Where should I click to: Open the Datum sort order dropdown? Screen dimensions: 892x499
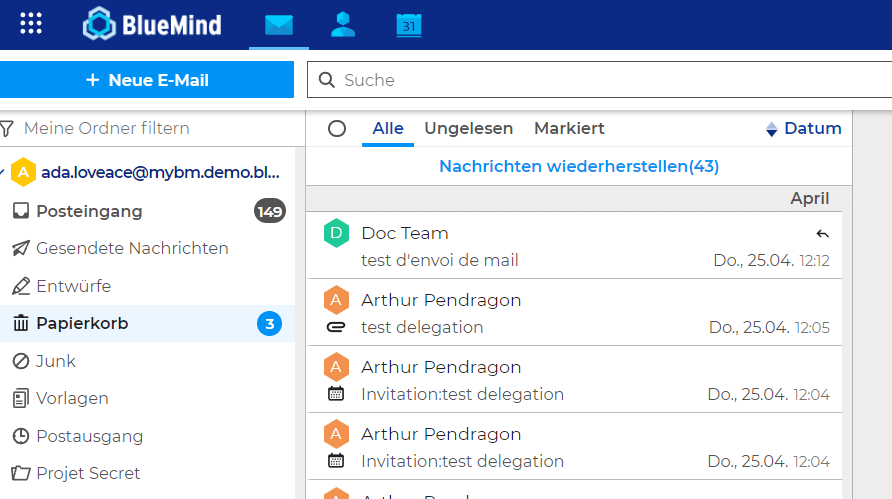click(x=804, y=128)
